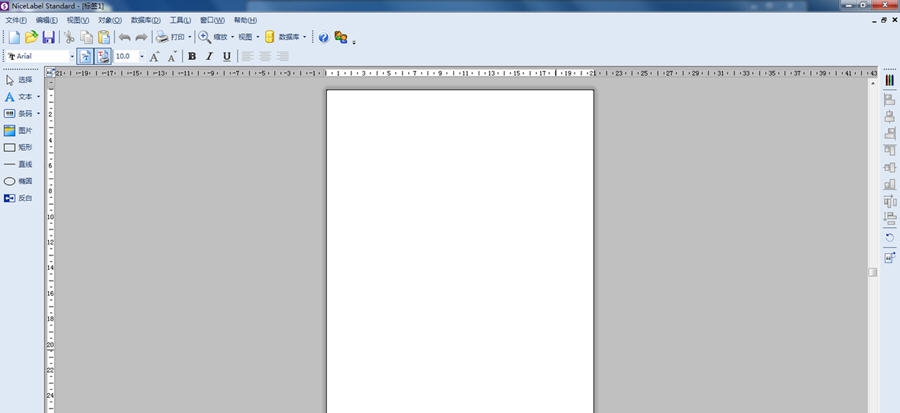Image resolution: width=900 pixels, height=413 pixels.
Task: Select the Rectangle tool in left toolbox
Action: click(18, 147)
